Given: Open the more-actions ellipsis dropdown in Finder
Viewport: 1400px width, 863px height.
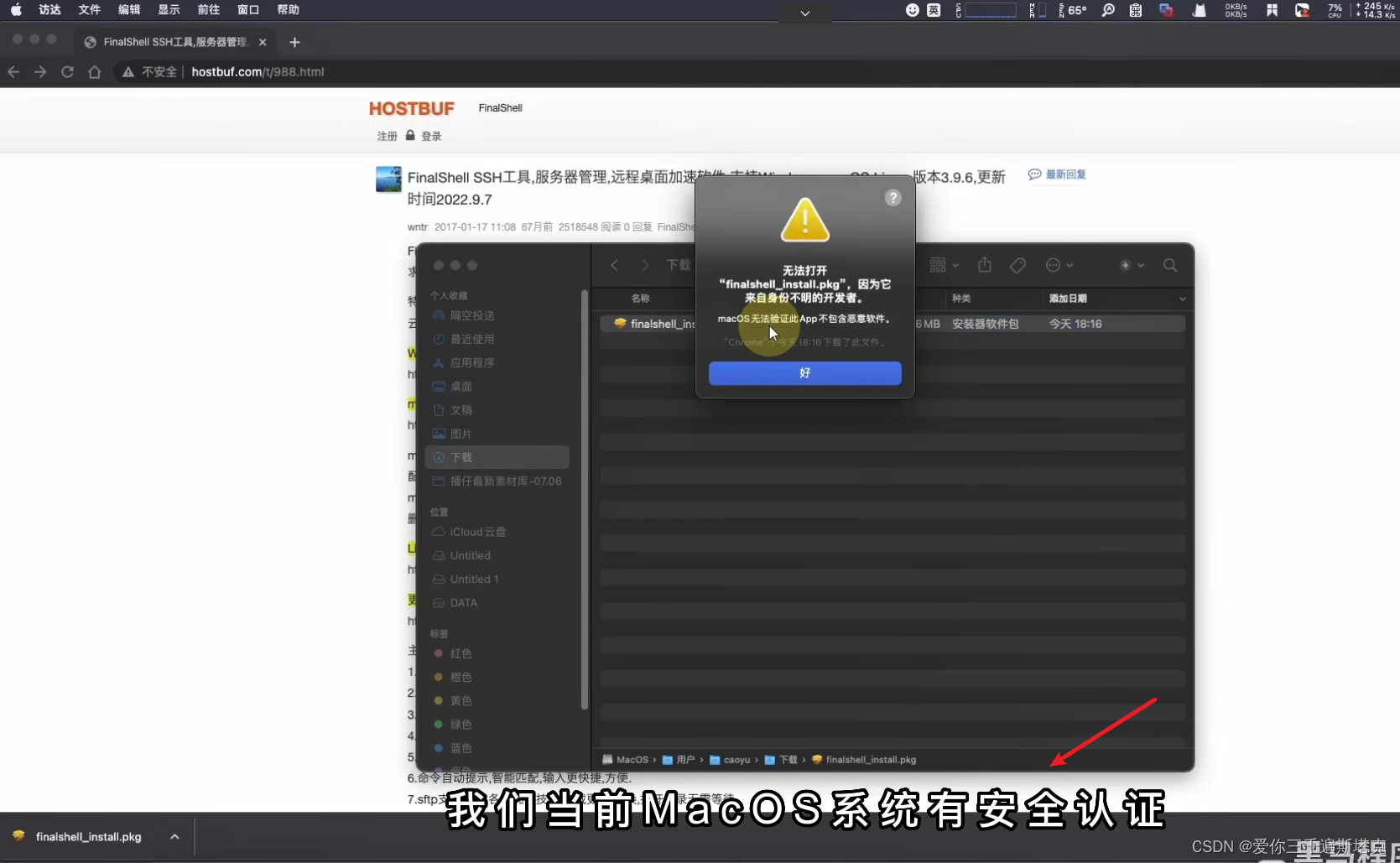Looking at the screenshot, I should pyautogui.click(x=1059, y=265).
